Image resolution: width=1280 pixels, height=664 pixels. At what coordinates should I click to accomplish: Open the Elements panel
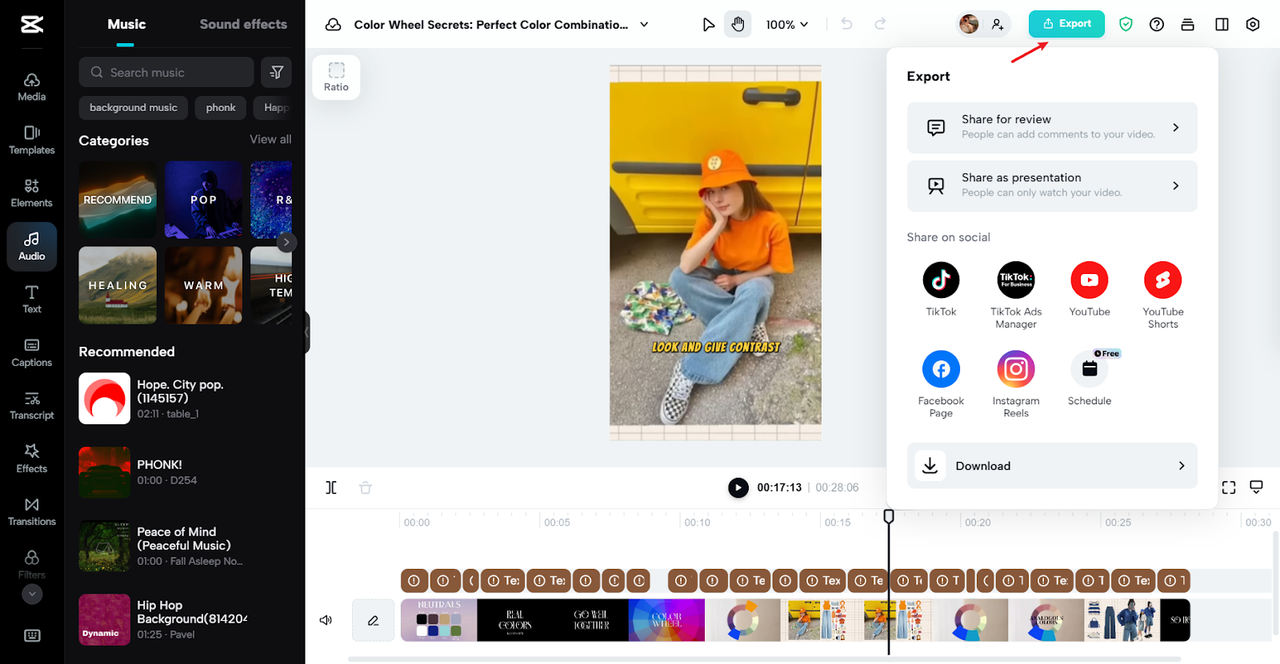(x=32, y=193)
